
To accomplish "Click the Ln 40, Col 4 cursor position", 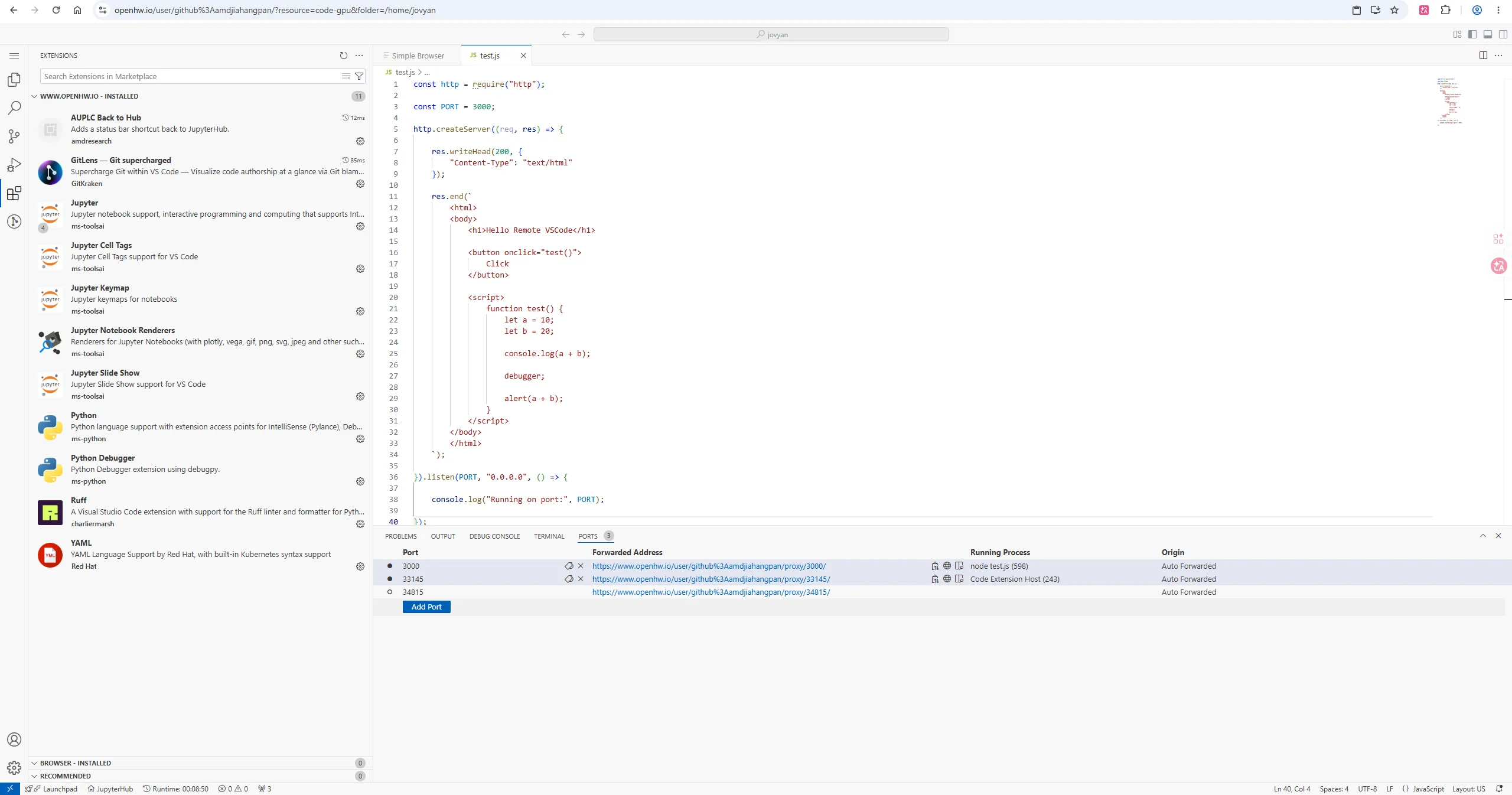I will (x=1292, y=789).
